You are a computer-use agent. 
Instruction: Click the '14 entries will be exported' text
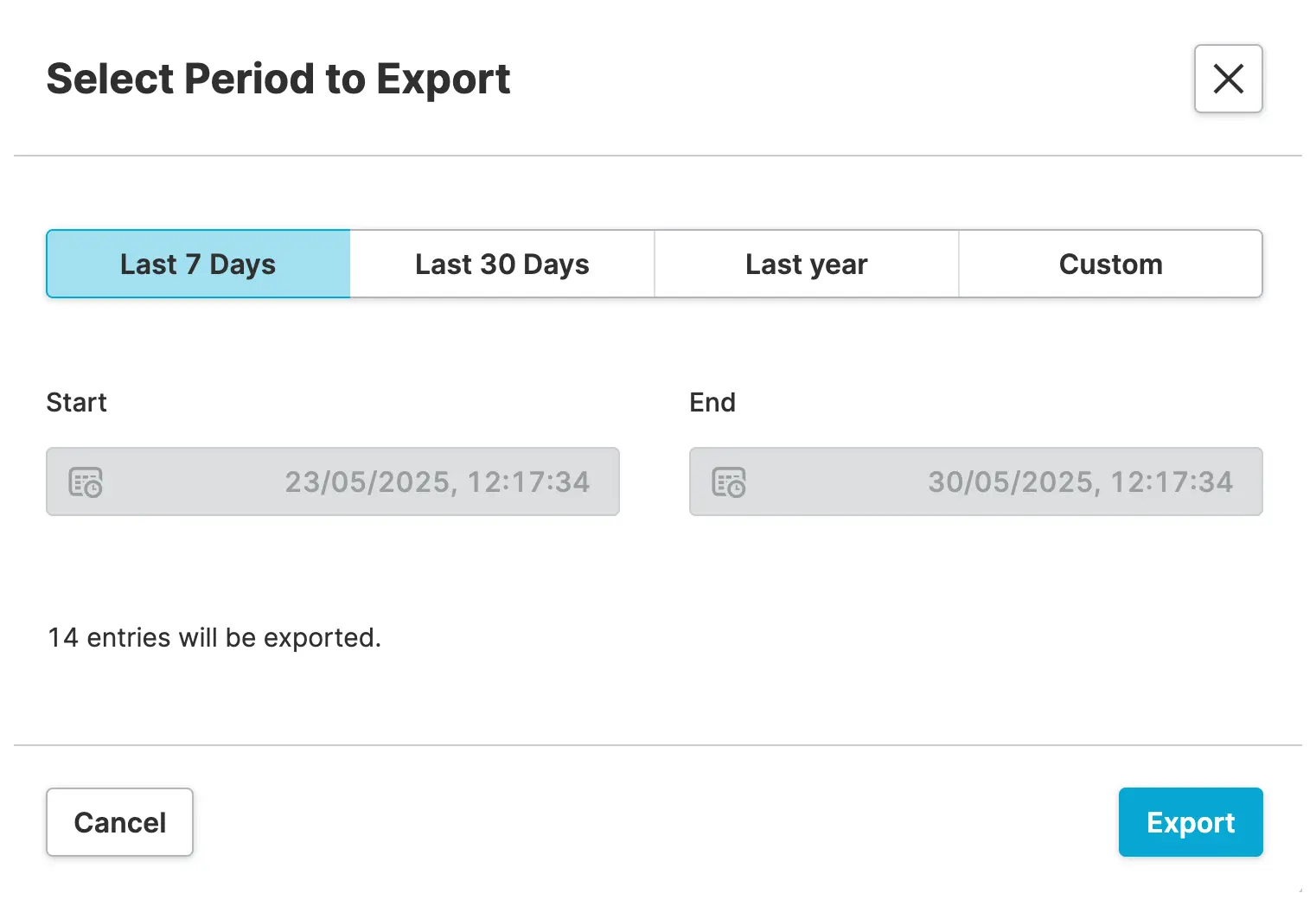pyautogui.click(x=214, y=638)
